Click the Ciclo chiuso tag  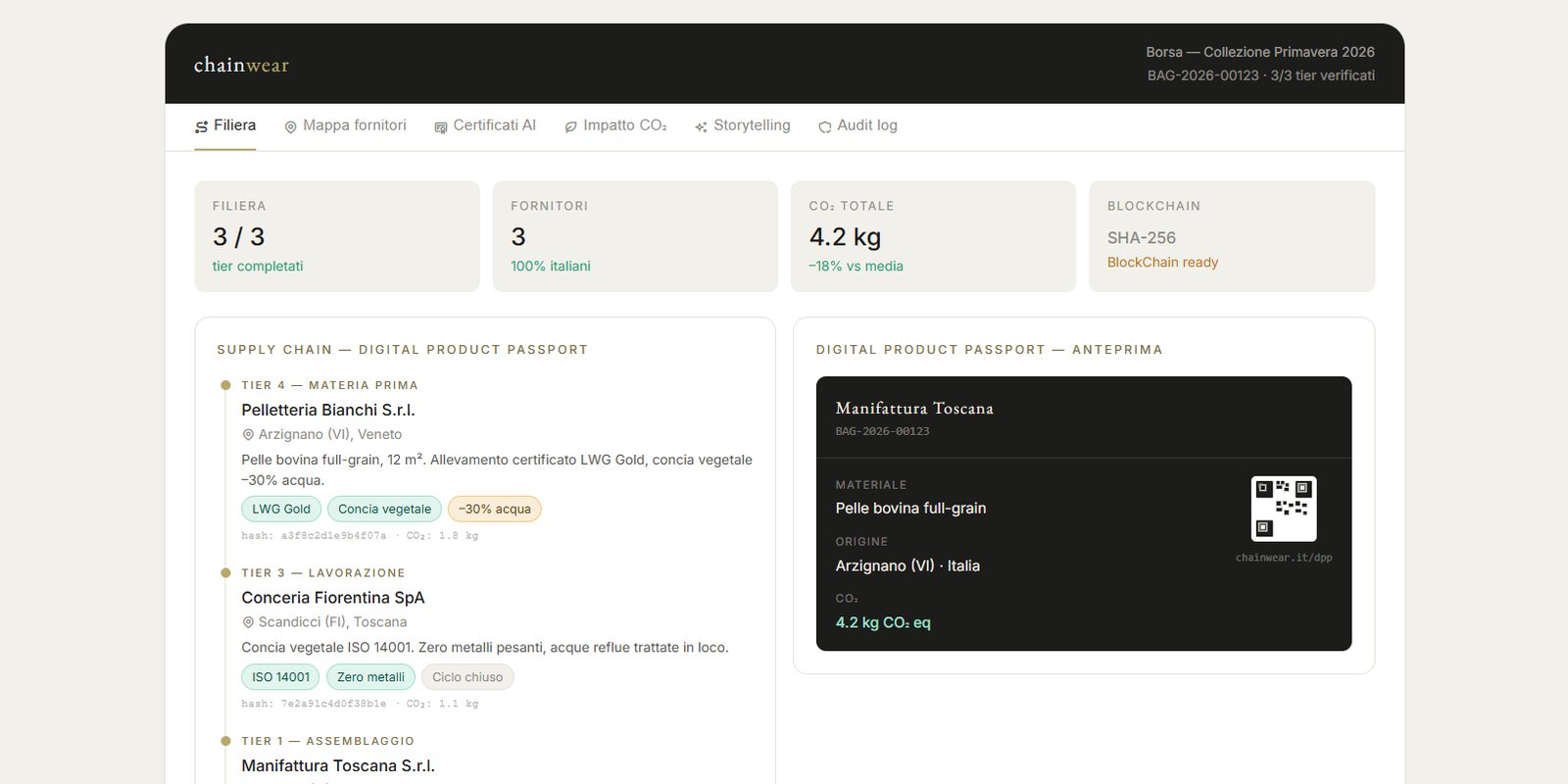click(467, 677)
